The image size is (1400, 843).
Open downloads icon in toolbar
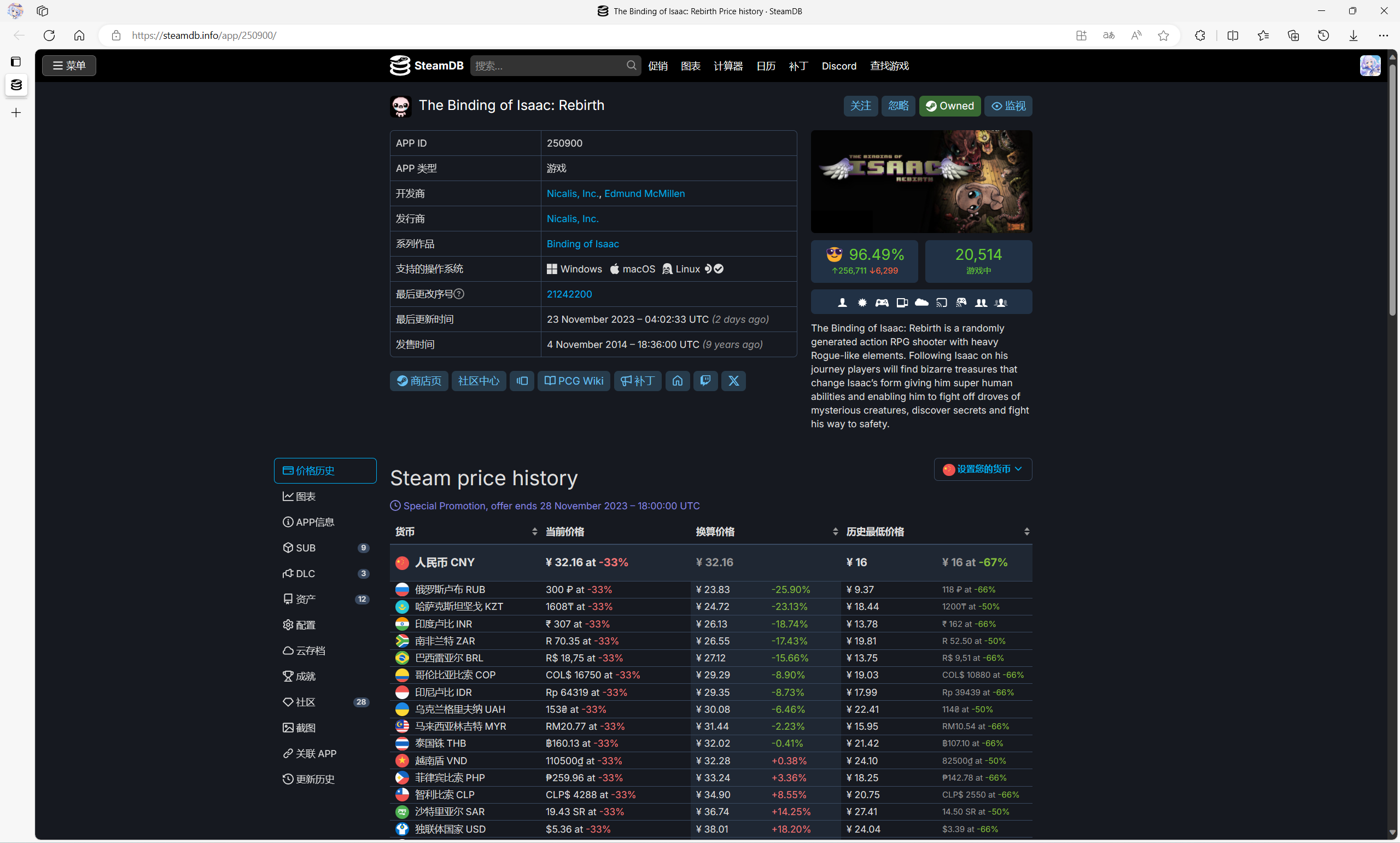tap(1354, 35)
